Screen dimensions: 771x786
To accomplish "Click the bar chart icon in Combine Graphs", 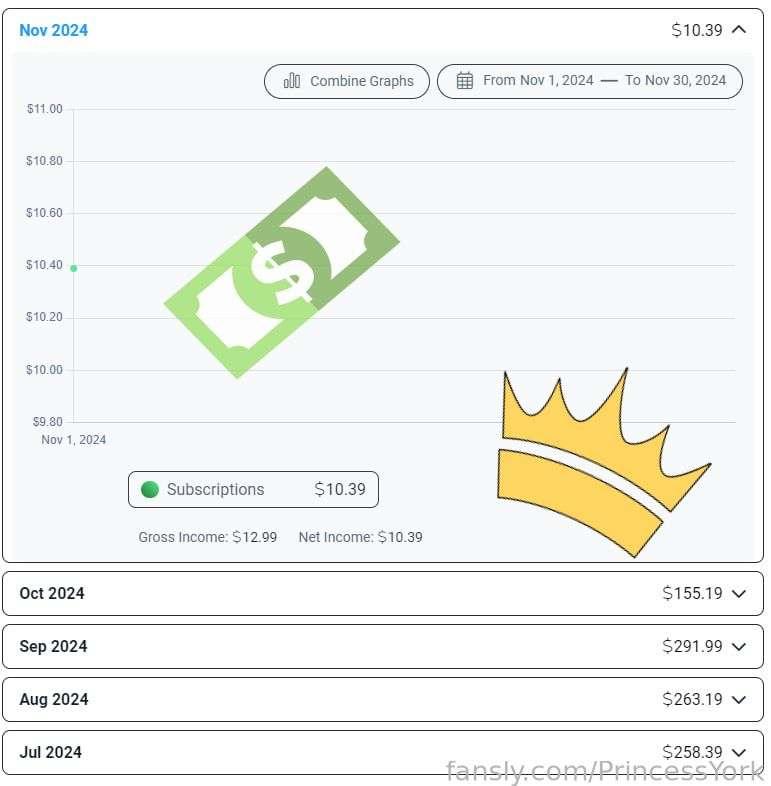I will coord(292,81).
